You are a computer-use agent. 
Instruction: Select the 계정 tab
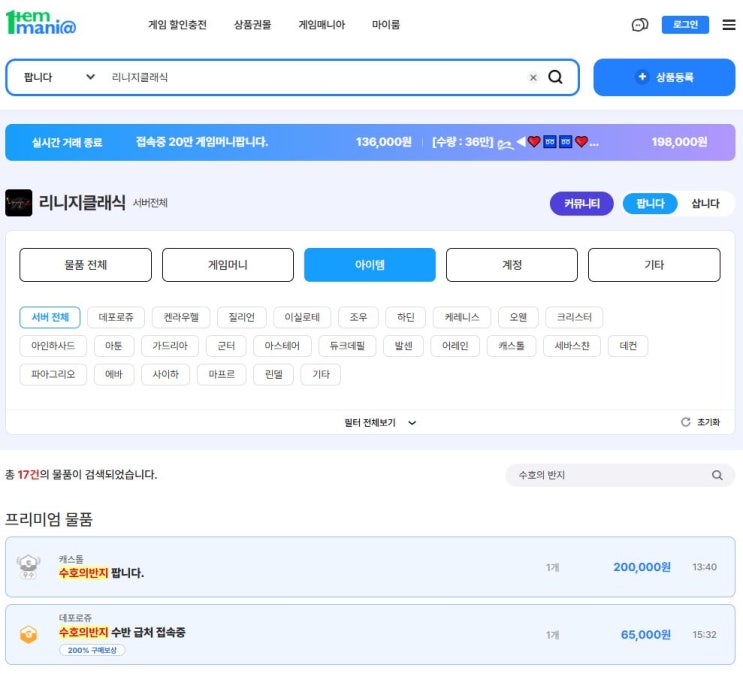(x=512, y=265)
